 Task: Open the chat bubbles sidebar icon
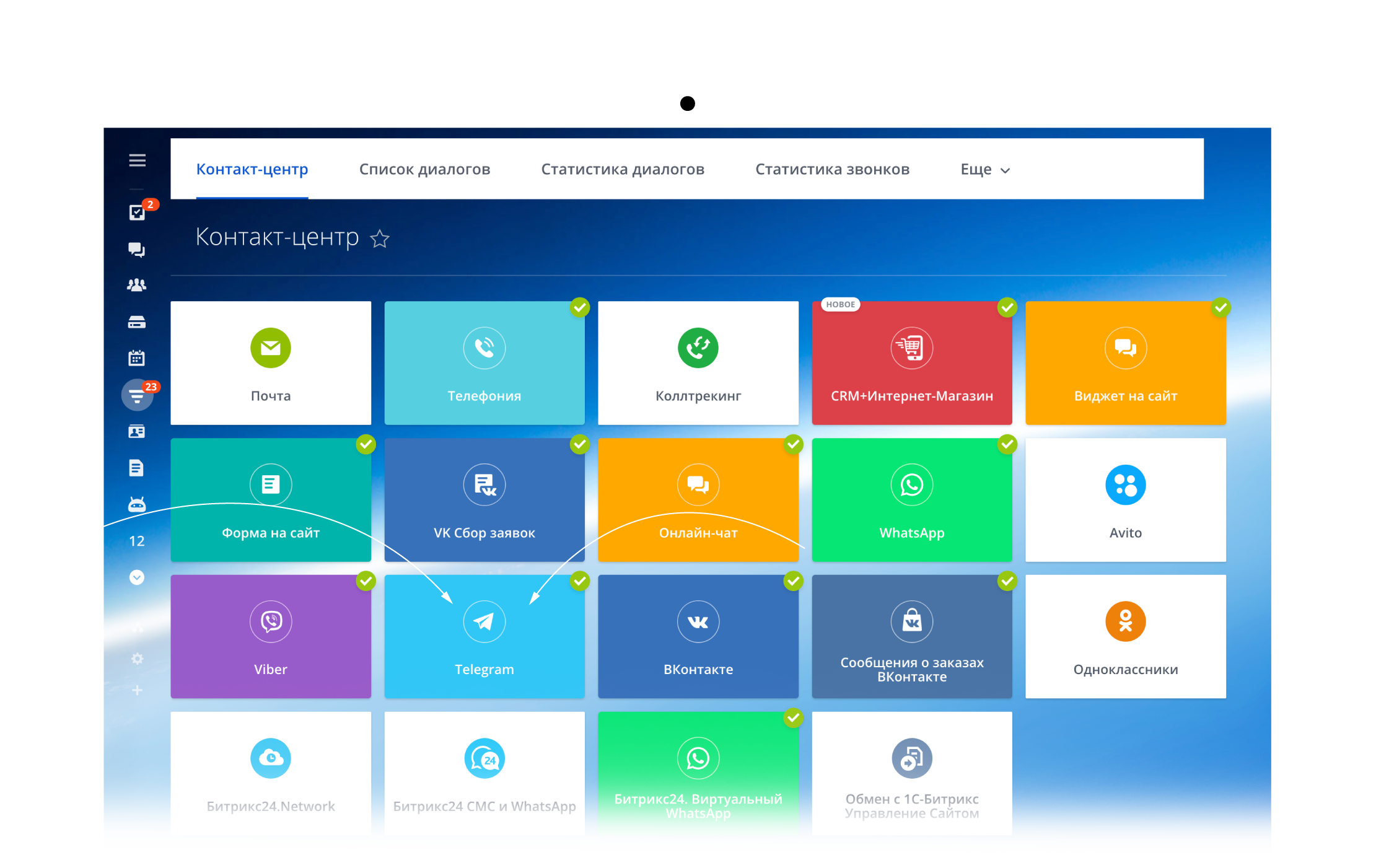click(x=137, y=249)
